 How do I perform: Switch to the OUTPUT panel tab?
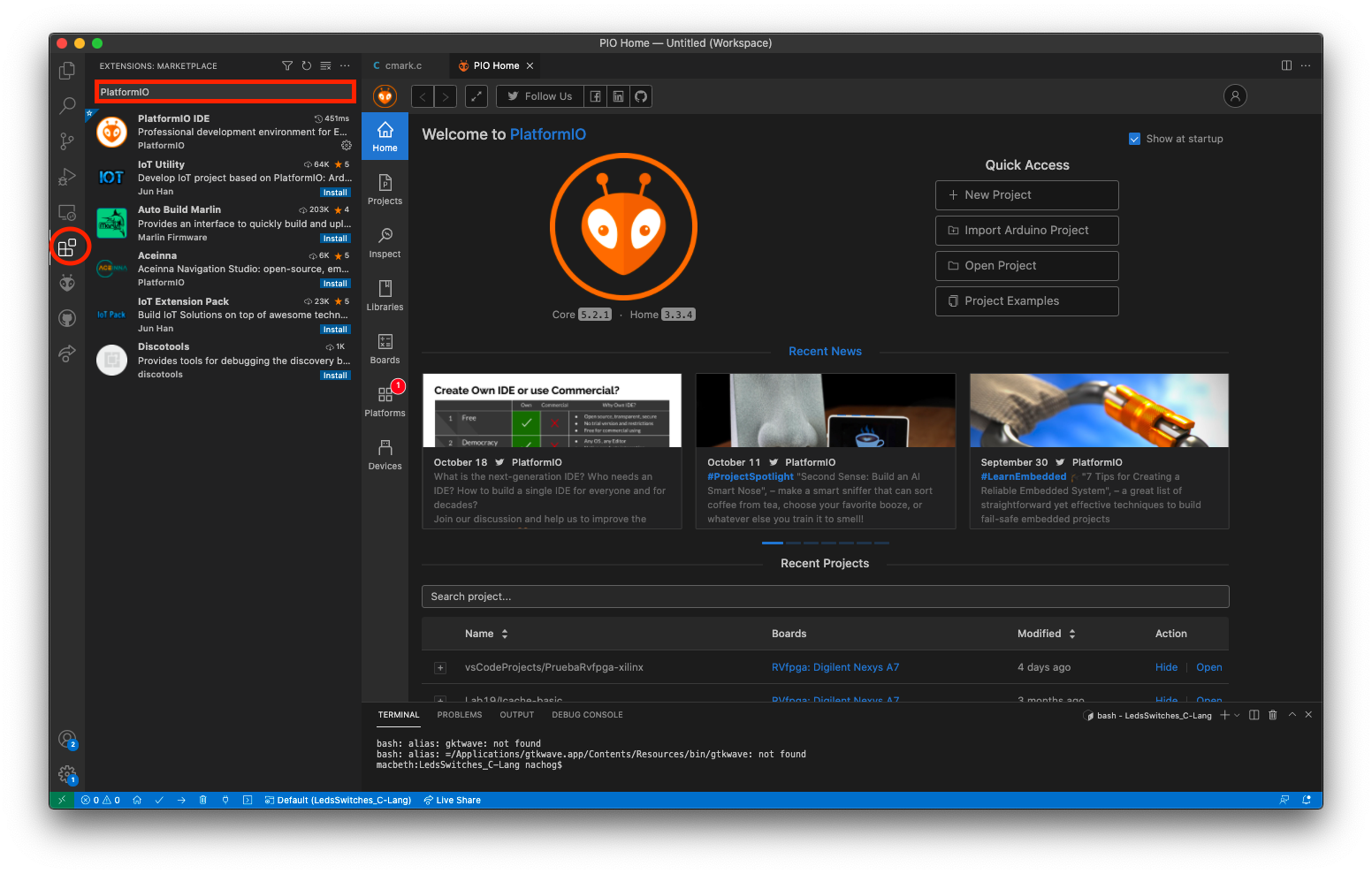click(x=517, y=715)
